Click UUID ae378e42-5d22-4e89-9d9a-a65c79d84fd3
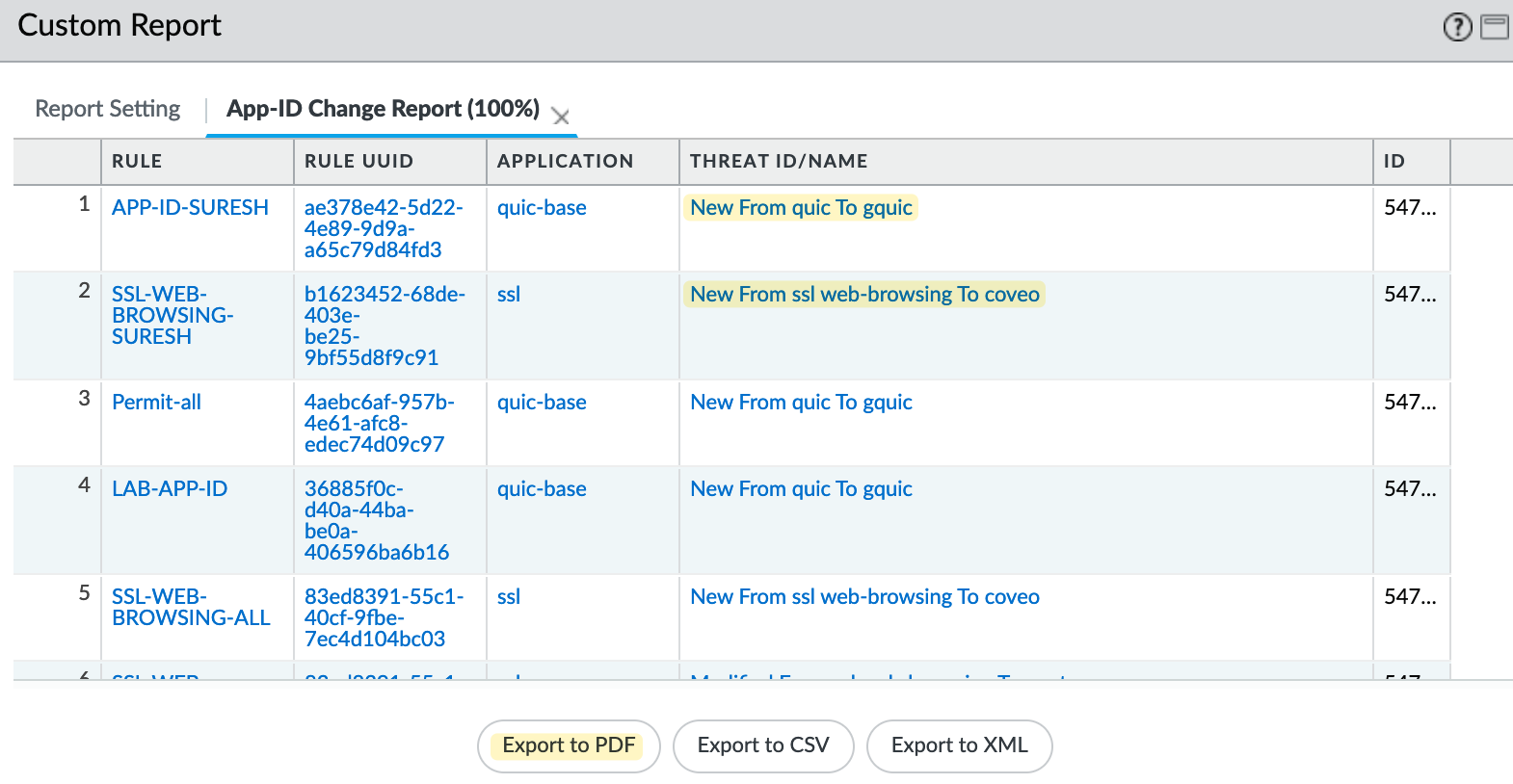1513x784 pixels. tap(384, 229)
